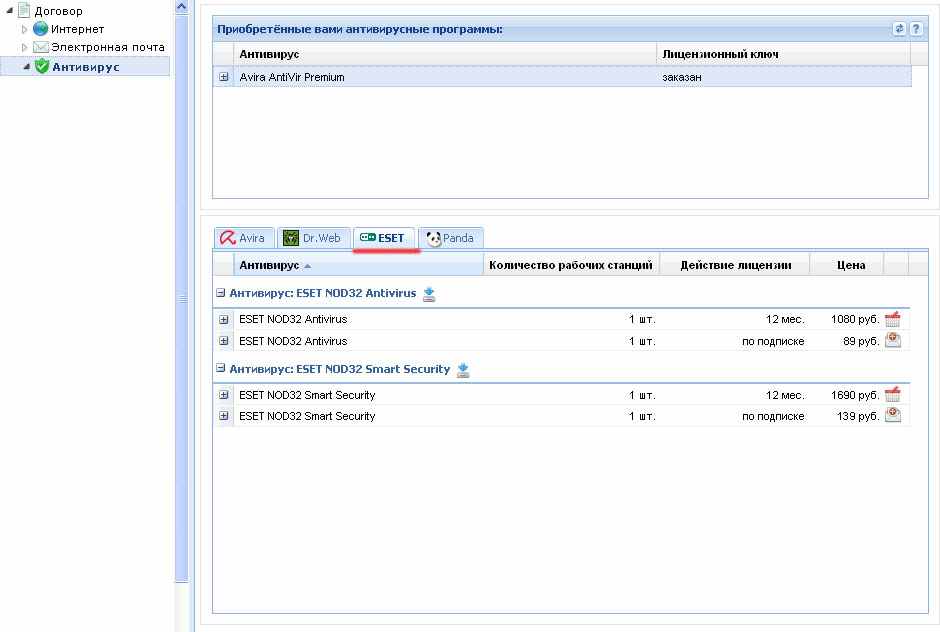This screenshot has width=940, height=632.
Task: Select Антивирус in the tree
Action: (86, 67)
